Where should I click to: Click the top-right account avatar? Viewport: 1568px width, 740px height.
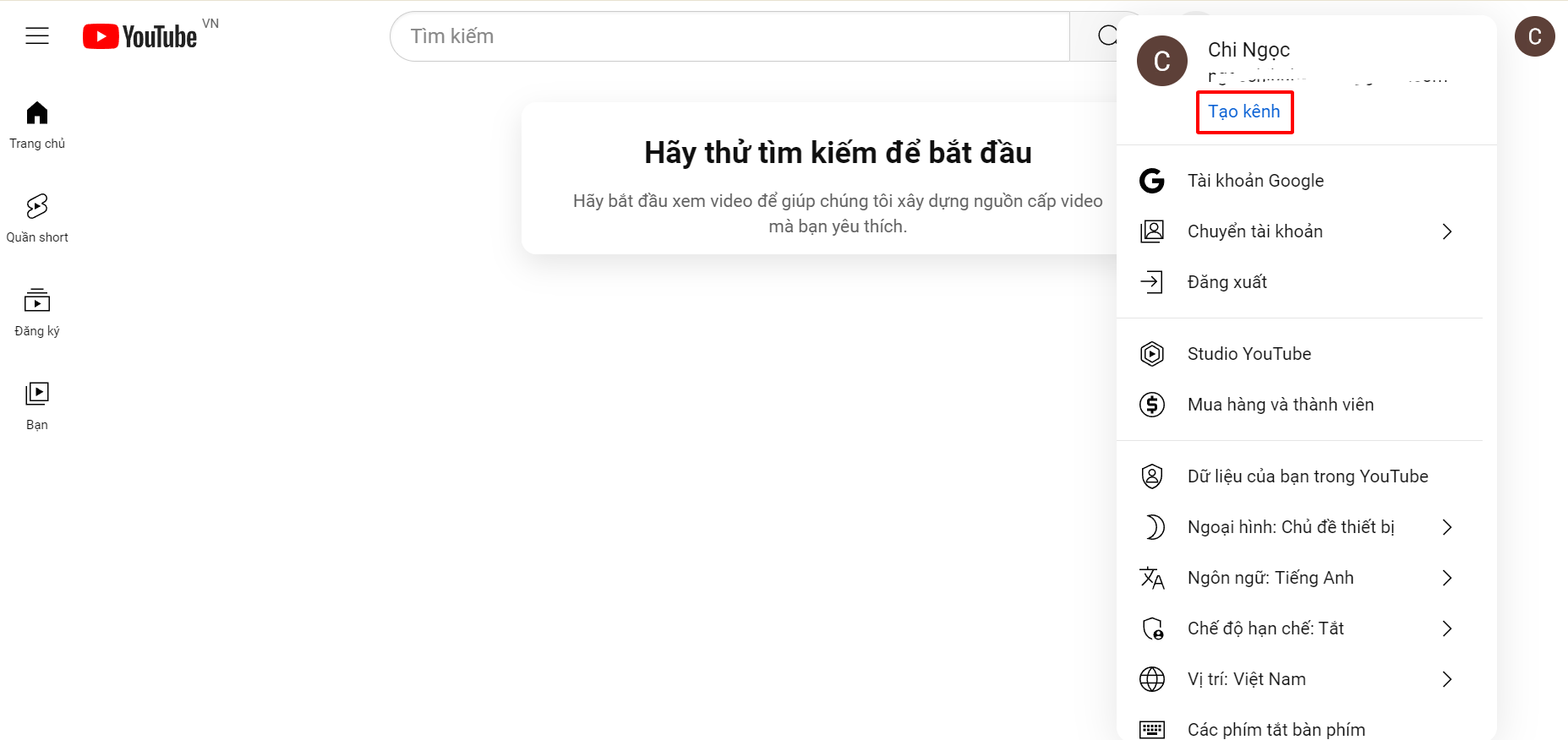coord(1534,36)
